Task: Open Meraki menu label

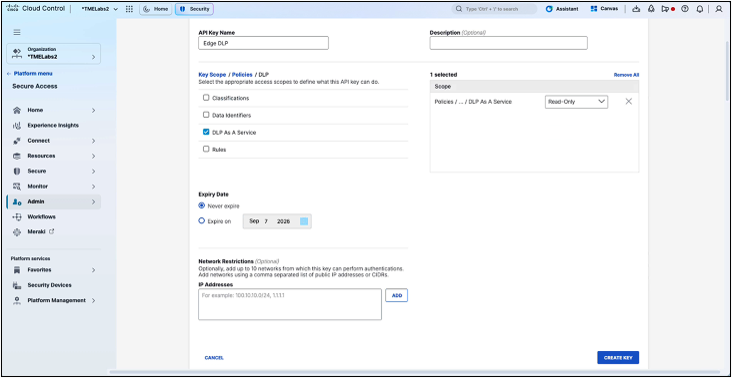Action: [x=37, y=232]
